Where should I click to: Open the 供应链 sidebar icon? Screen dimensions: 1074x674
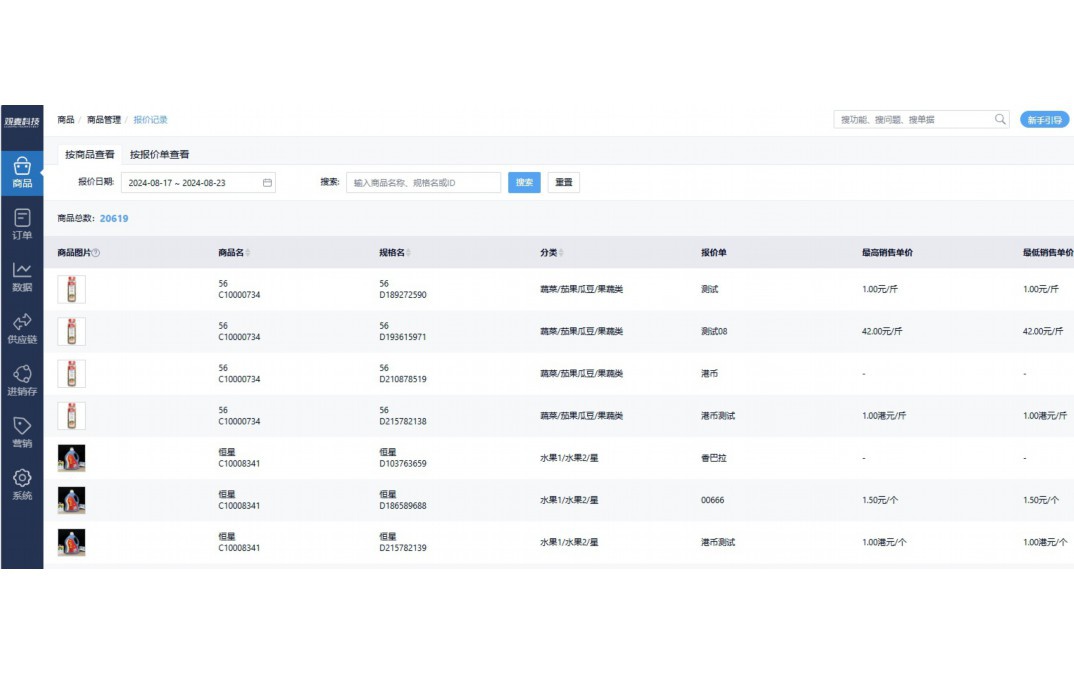point(22,328)
